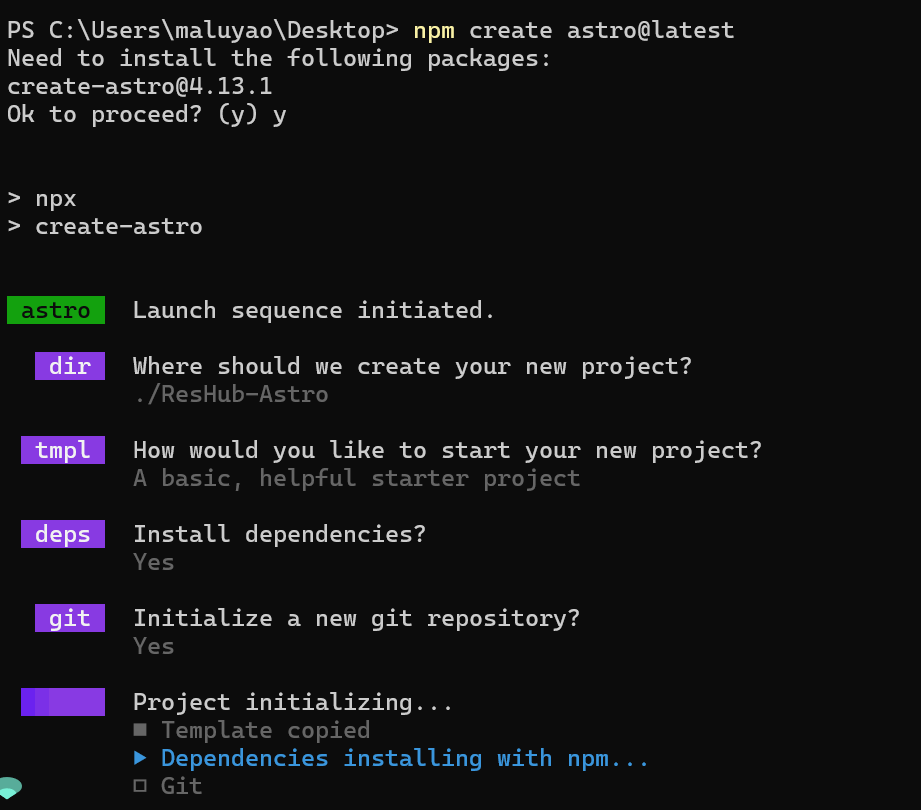Viewport: 921px width, 810px height.
Task: Click the yellow npm command word
Action: click(434, 31)
